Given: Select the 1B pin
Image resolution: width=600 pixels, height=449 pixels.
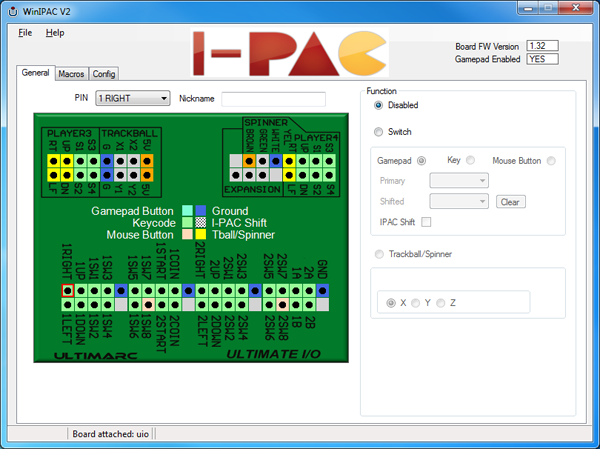Looking at the screenshot, I should pos(296,305).
